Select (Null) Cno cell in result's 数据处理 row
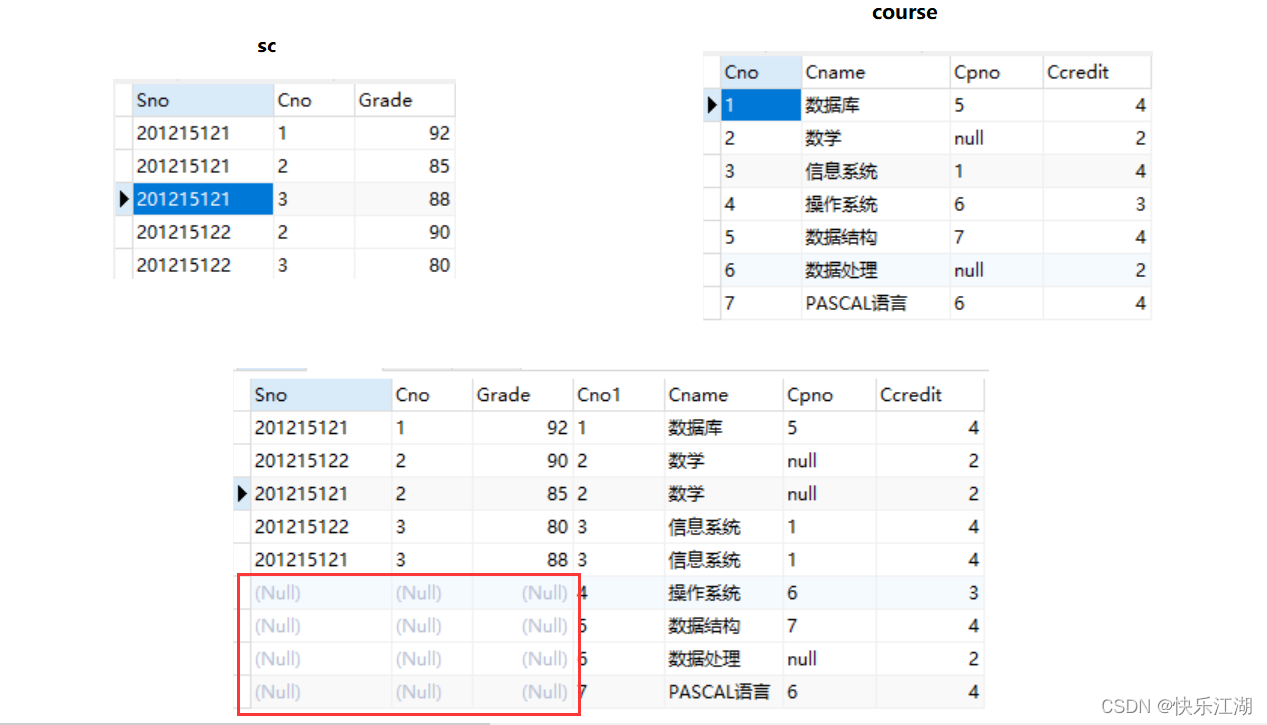 [432, 659]
